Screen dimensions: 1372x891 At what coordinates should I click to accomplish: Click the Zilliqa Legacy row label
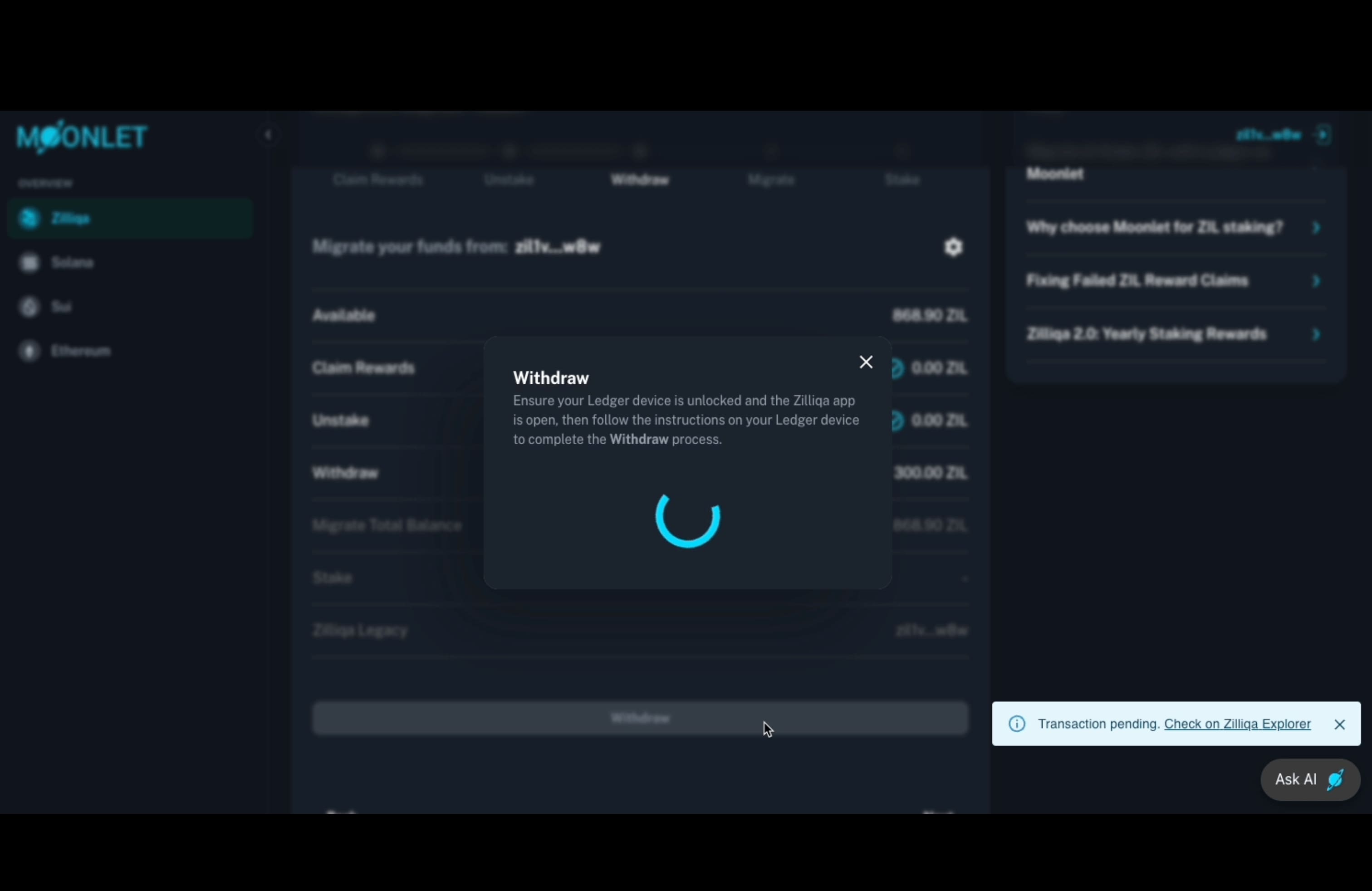point(360,631)
